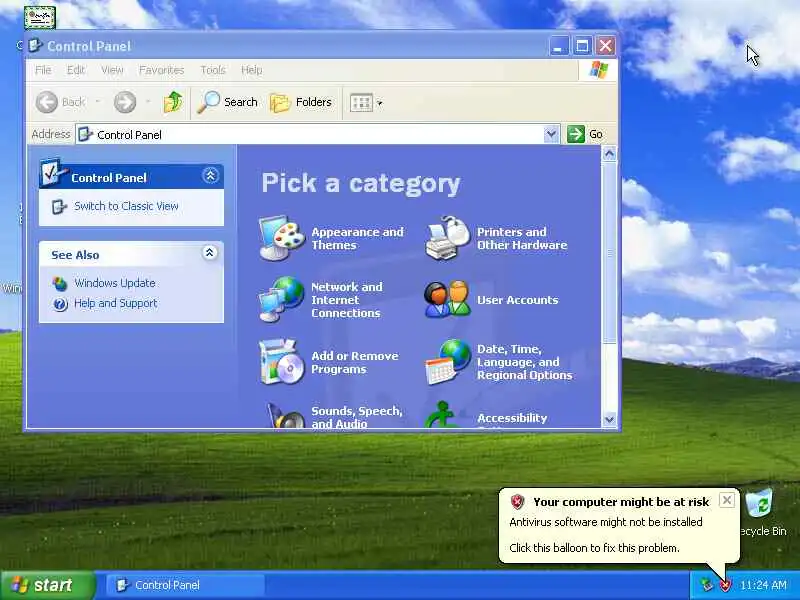800x600 pixels.
Task: Click the Help and Support question icon
Action: [x=60, y=304]
